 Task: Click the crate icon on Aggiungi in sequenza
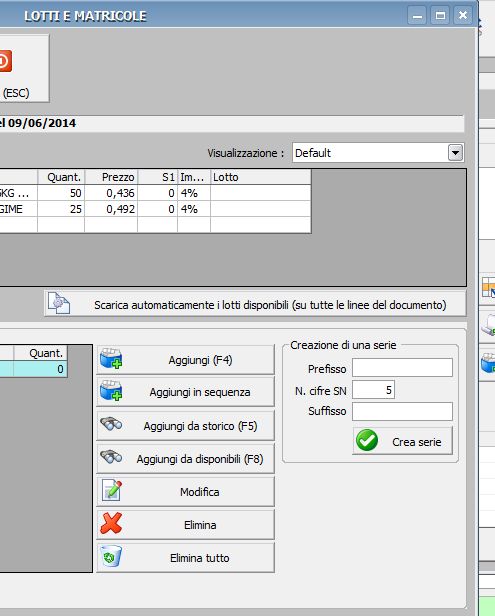(111, 390)
